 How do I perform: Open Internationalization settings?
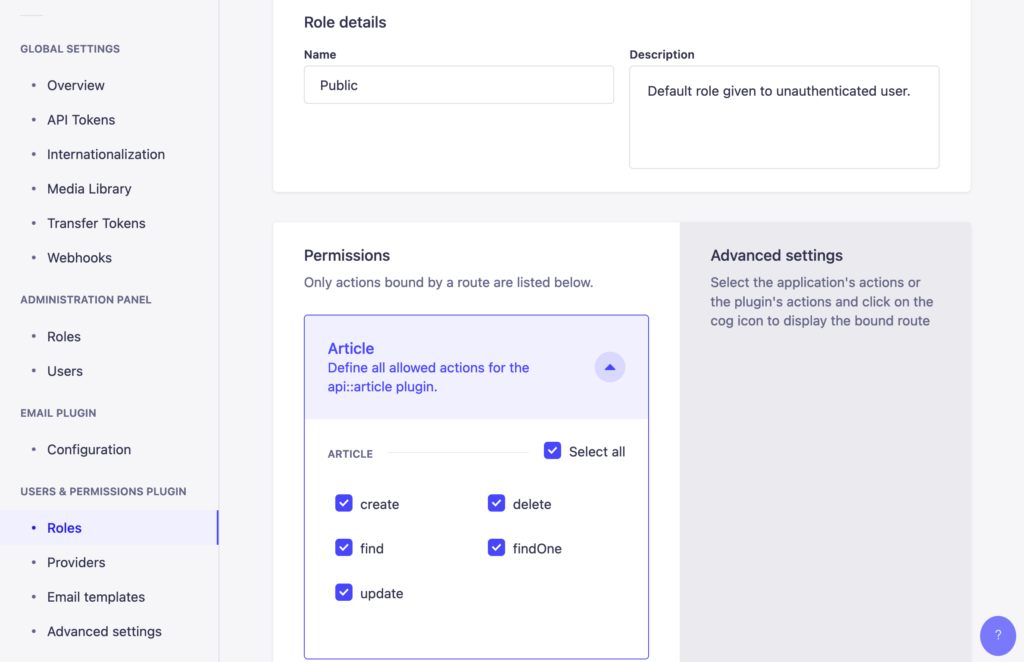pyautogui.click(x=106, y=154)
